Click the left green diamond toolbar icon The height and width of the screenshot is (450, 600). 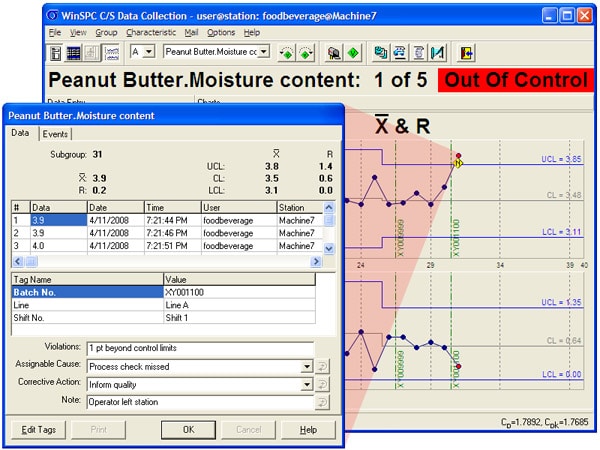[x=287, y=51]
